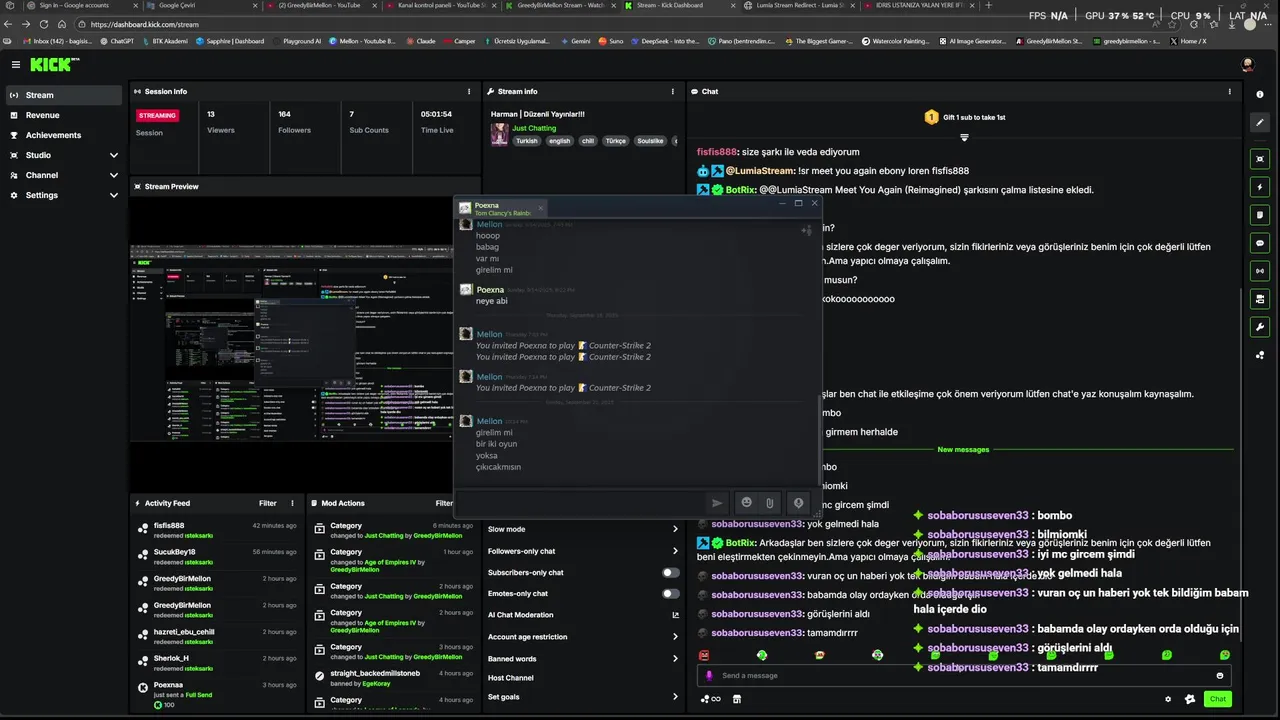
Task: Open Achievements in the left sidebar
Action: click(64, 135)
